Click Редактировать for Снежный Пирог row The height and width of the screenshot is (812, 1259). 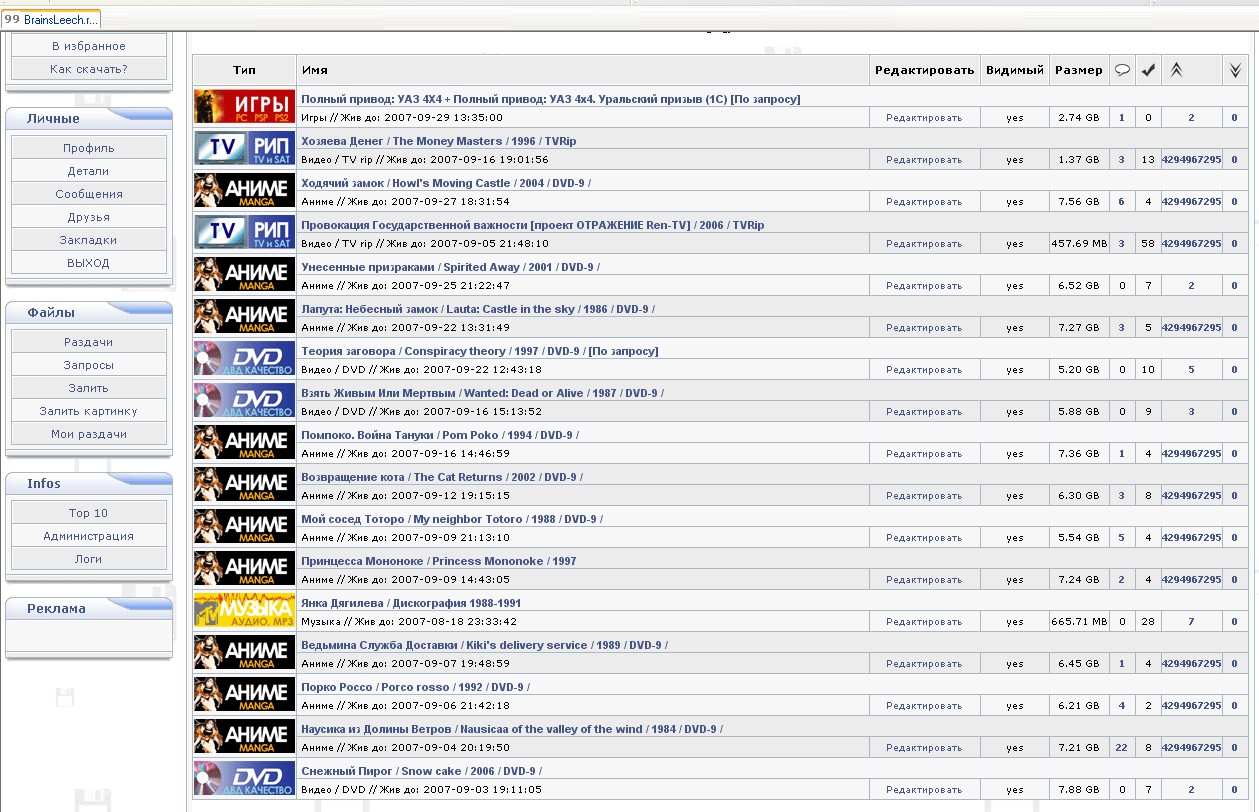(924, 789)
